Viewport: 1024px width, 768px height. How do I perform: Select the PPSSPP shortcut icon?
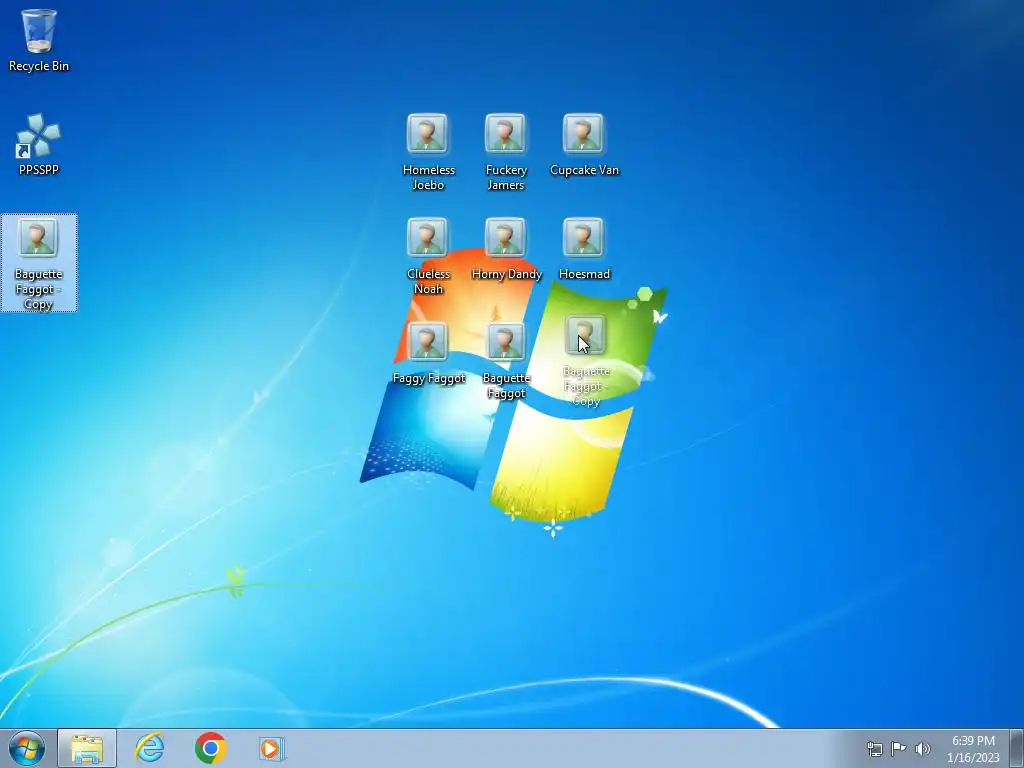click(x=39, y=144)
